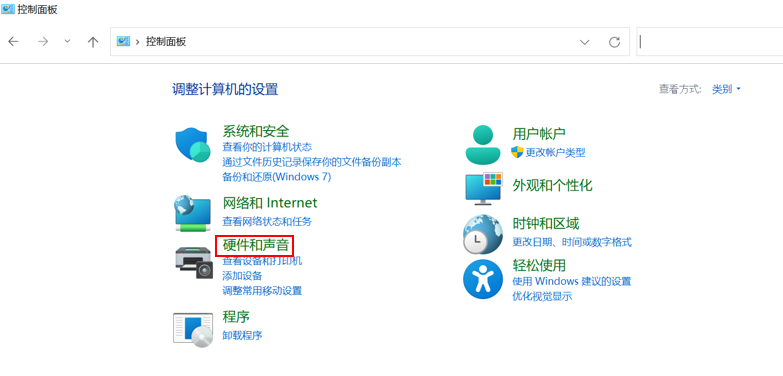783x376 pixels.
Task: Open the 硬件和声音 printer icon
Action: click(x=194, y=263)
